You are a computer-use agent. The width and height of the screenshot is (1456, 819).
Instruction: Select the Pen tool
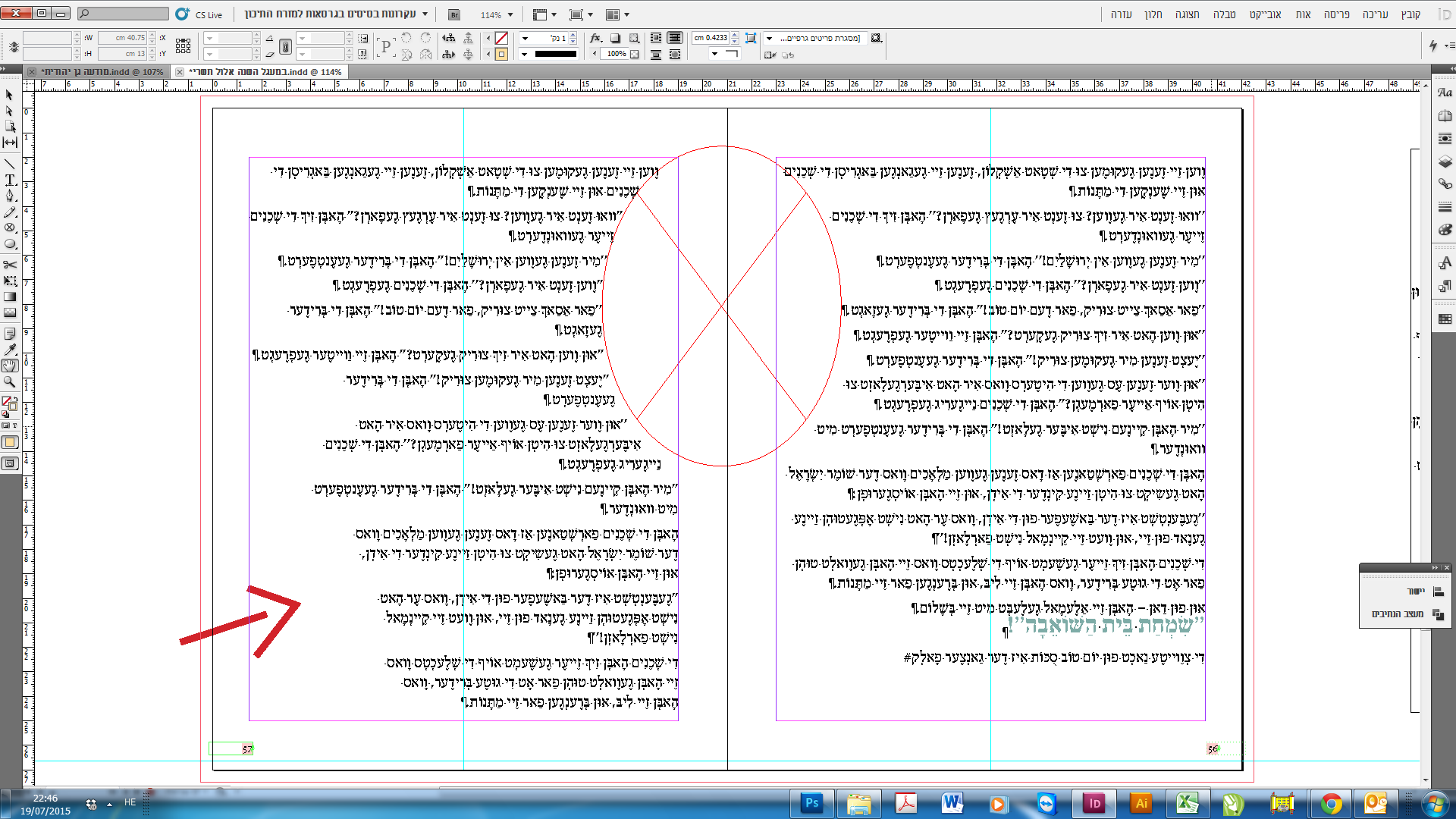pos(10,196)
